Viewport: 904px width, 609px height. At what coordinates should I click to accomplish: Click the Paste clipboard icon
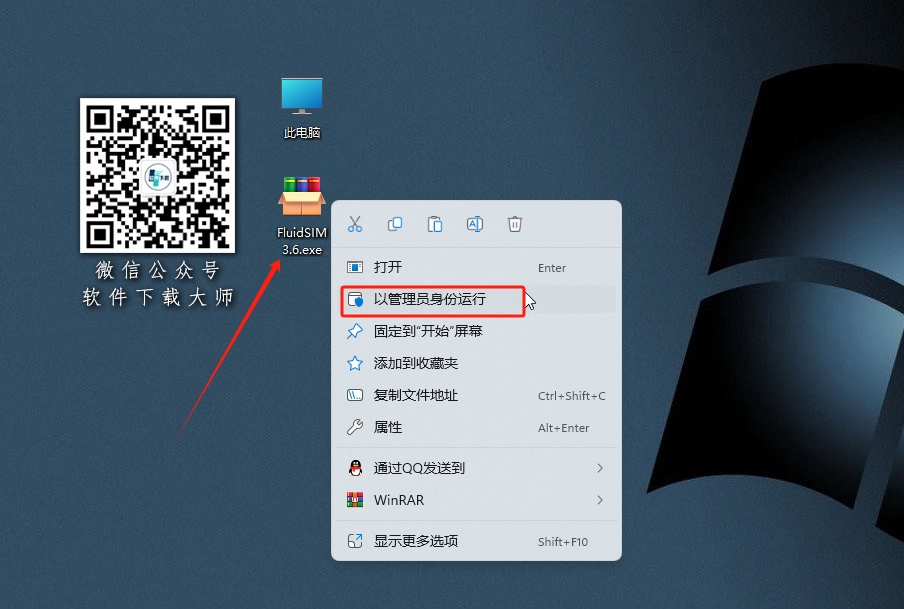point(435,224)
